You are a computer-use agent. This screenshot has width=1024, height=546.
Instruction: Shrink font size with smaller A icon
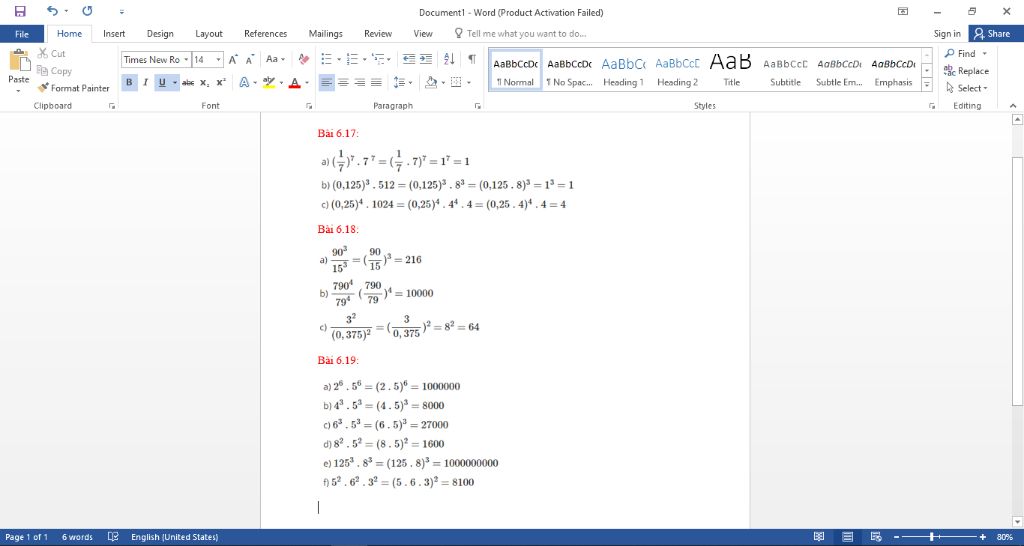tap(249, 59)
